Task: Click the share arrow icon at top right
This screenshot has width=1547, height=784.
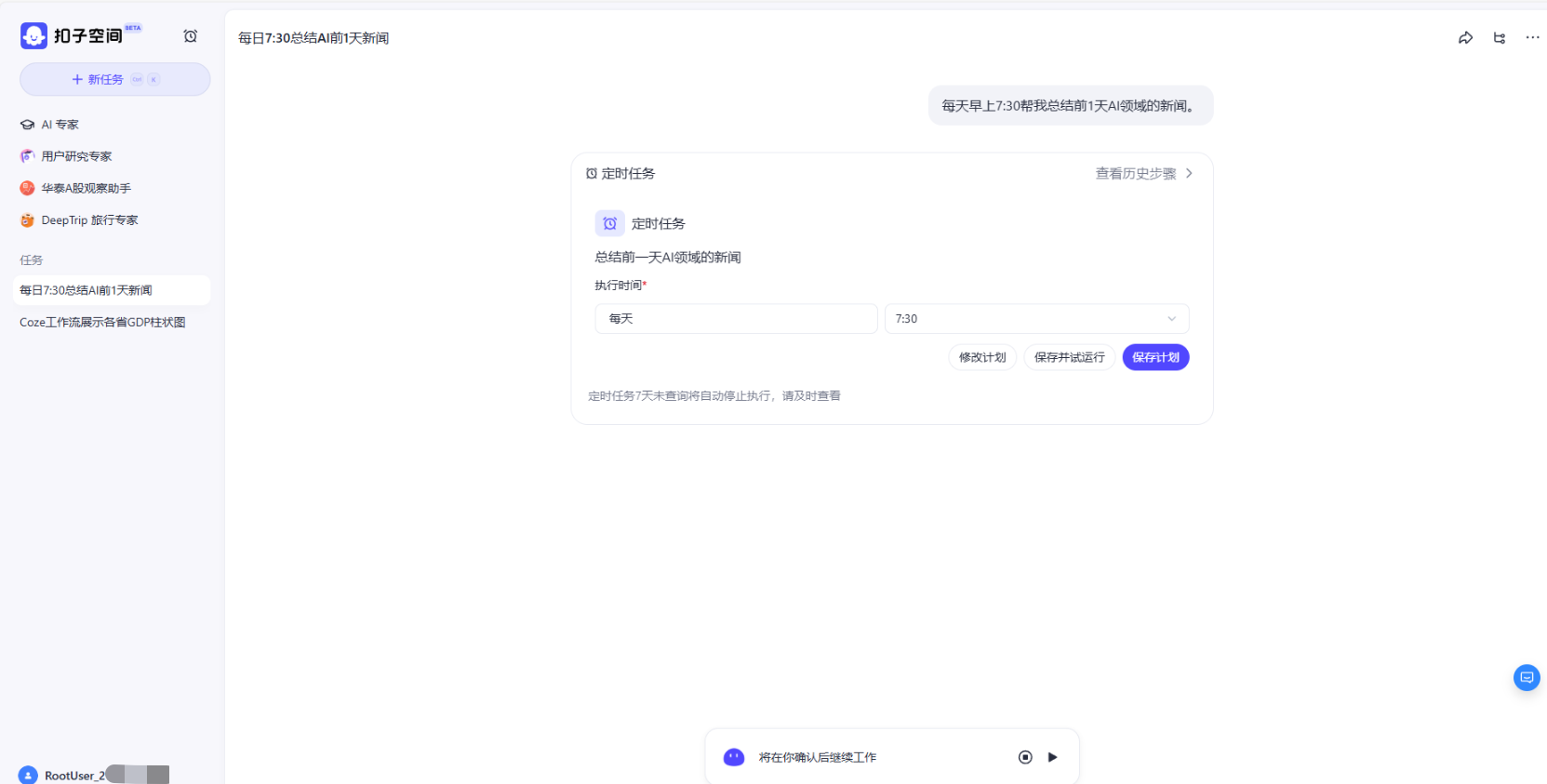Action: [1465, 38]
